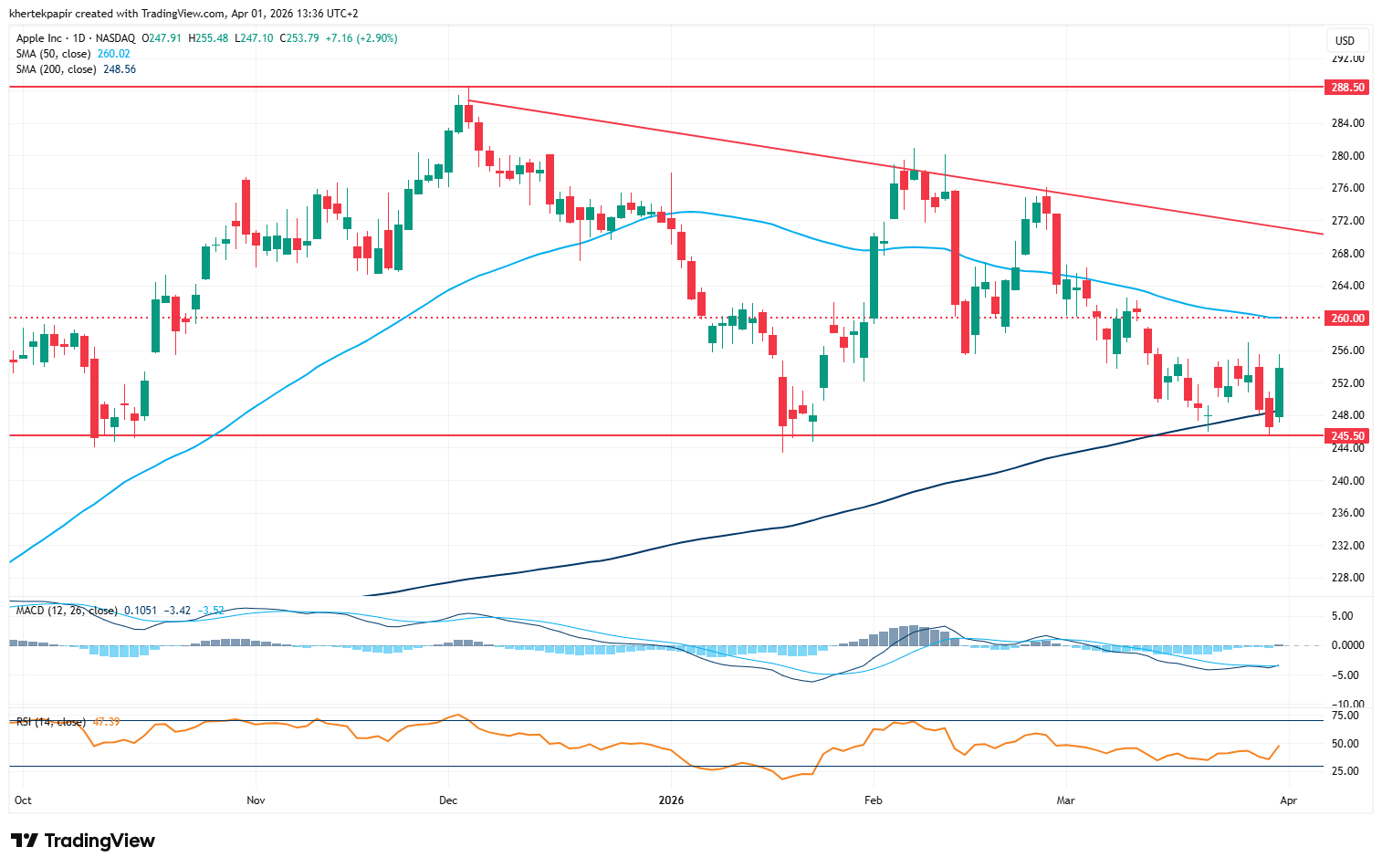Click the Apr label on time axis
Screen dimensions: 1382x868
click(x=1288, y=800)
